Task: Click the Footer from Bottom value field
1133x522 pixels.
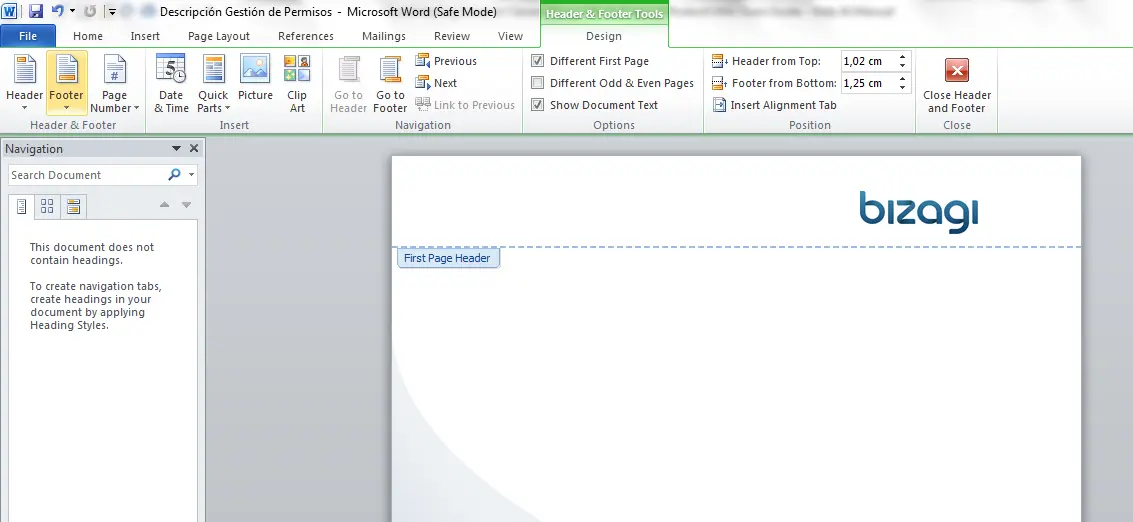Action: pos(868,83)
